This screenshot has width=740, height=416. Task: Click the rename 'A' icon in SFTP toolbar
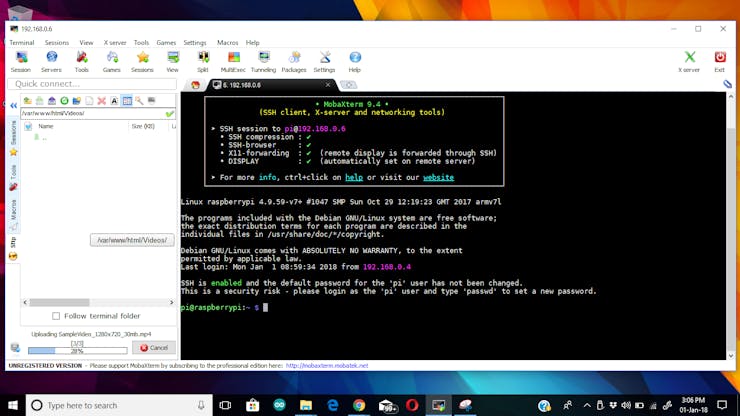pos(114,101)
